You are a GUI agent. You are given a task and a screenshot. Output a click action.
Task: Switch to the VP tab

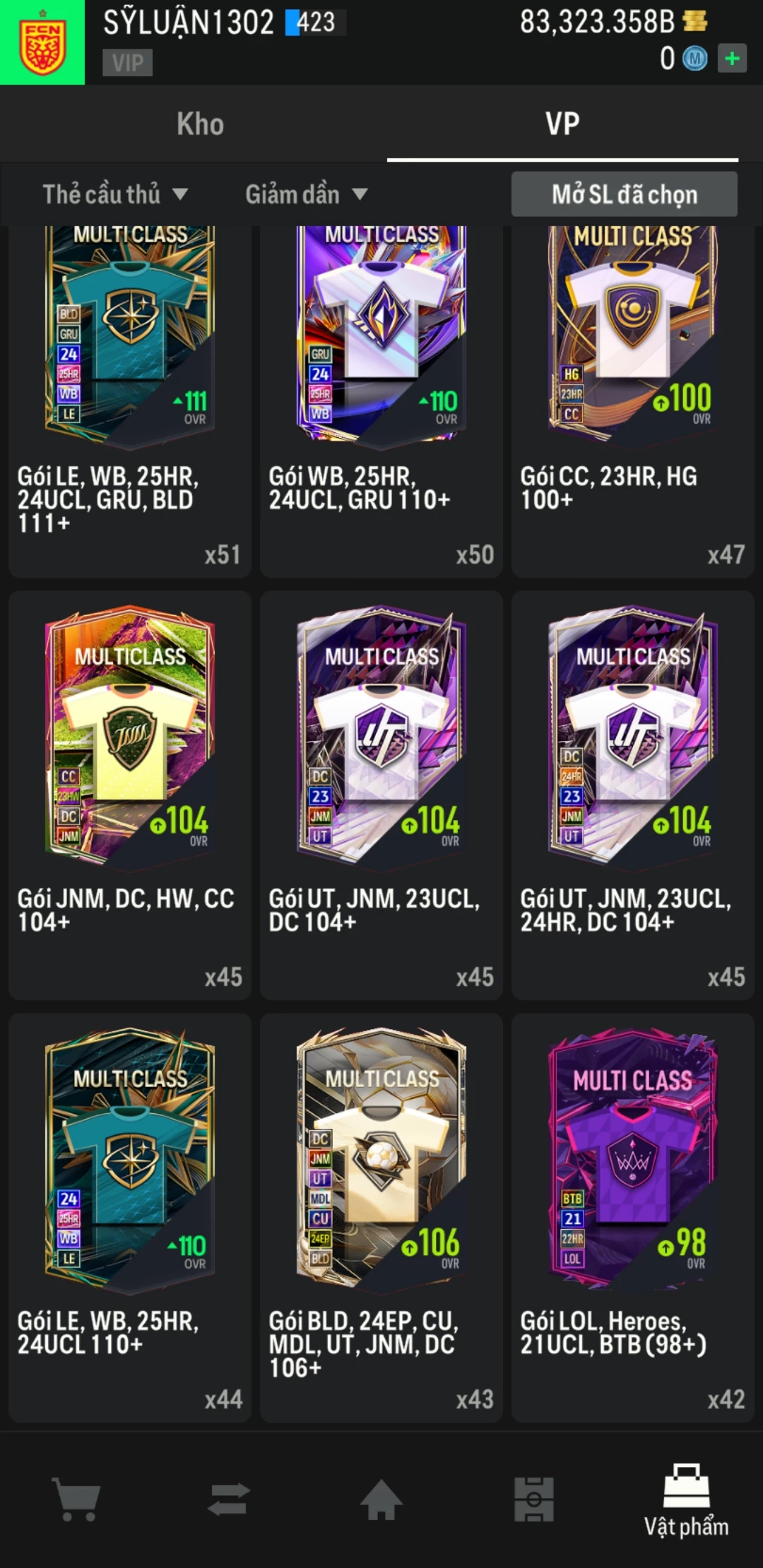tap(562, 124)
